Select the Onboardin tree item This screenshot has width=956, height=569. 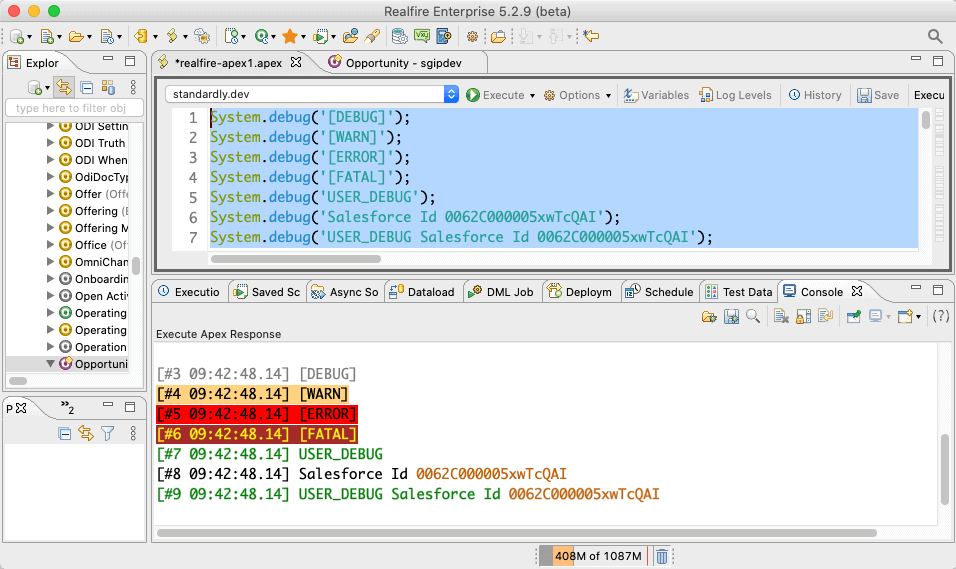coord(93,279)
